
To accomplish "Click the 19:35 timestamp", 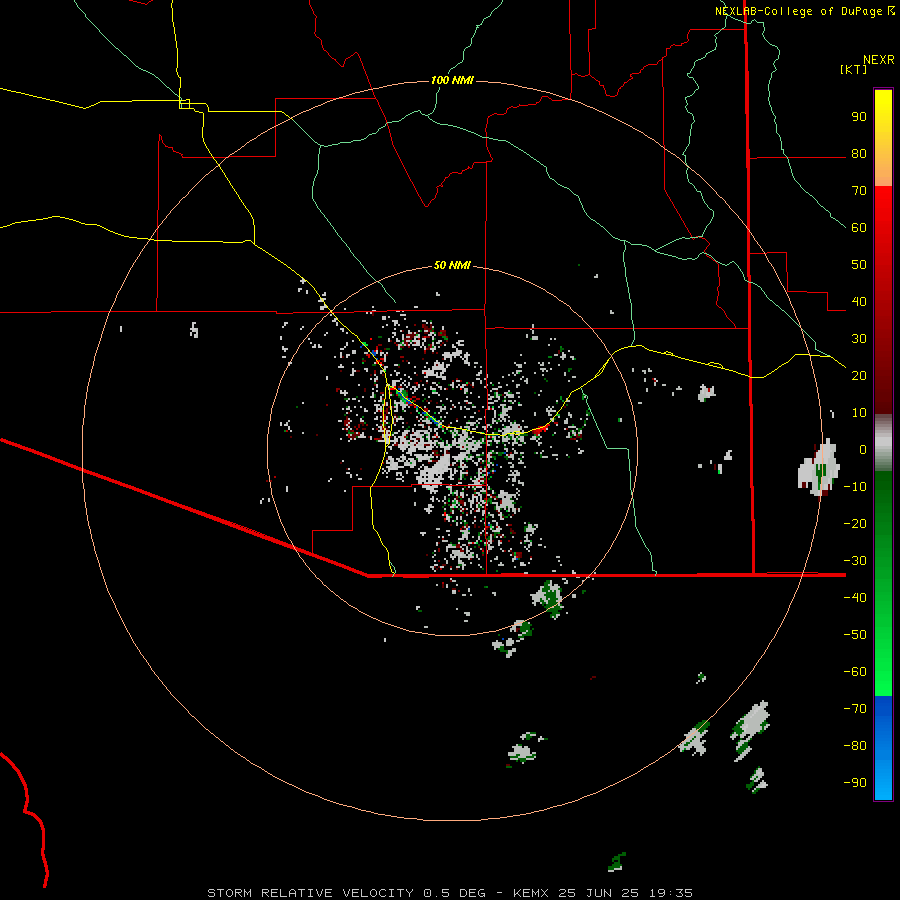I will [x=671, y=893].
